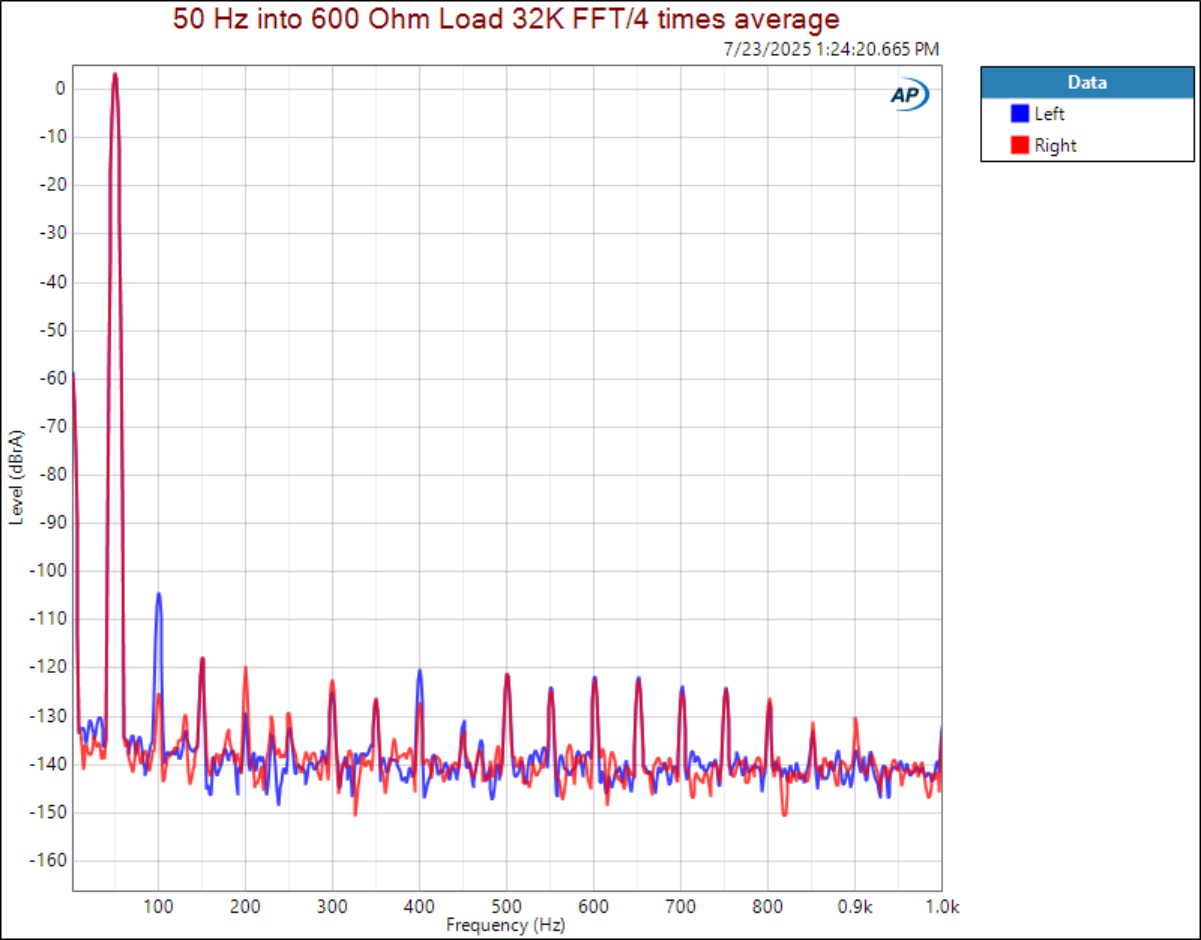Click the -160 tick on level axis
Screen dimensions: 1201x940
click(49, 860)
